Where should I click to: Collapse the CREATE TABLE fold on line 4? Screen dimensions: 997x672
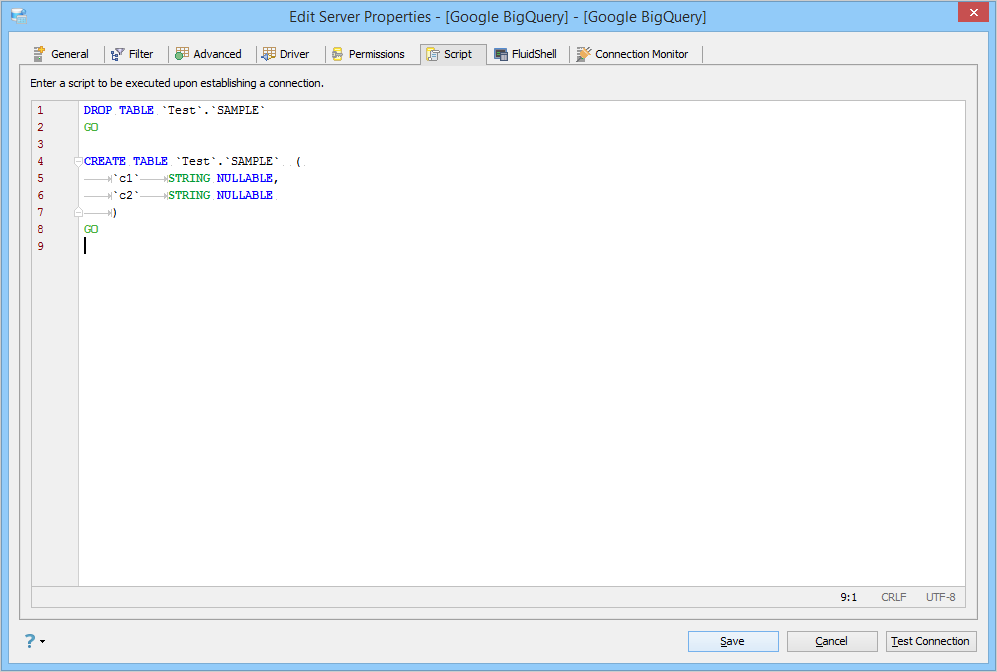(x=78, y=161)
